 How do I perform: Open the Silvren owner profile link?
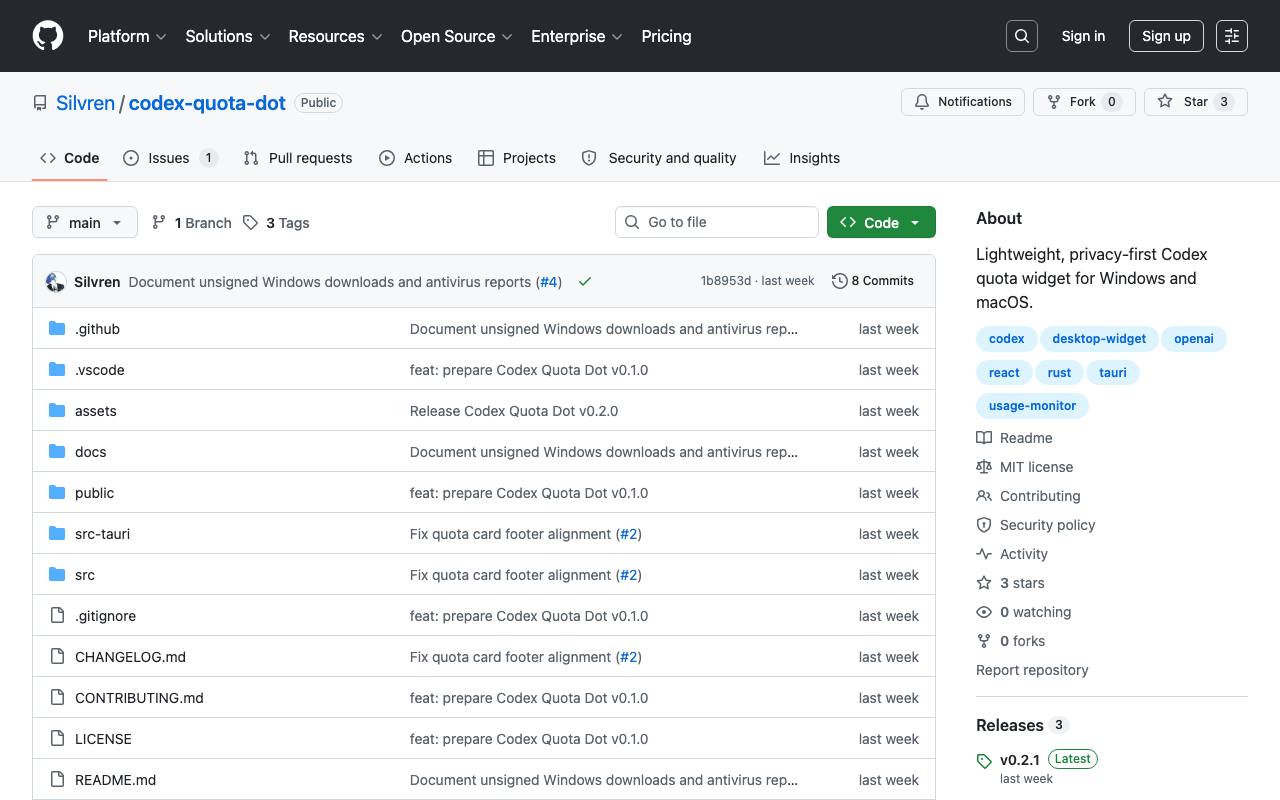click(86, 103)
